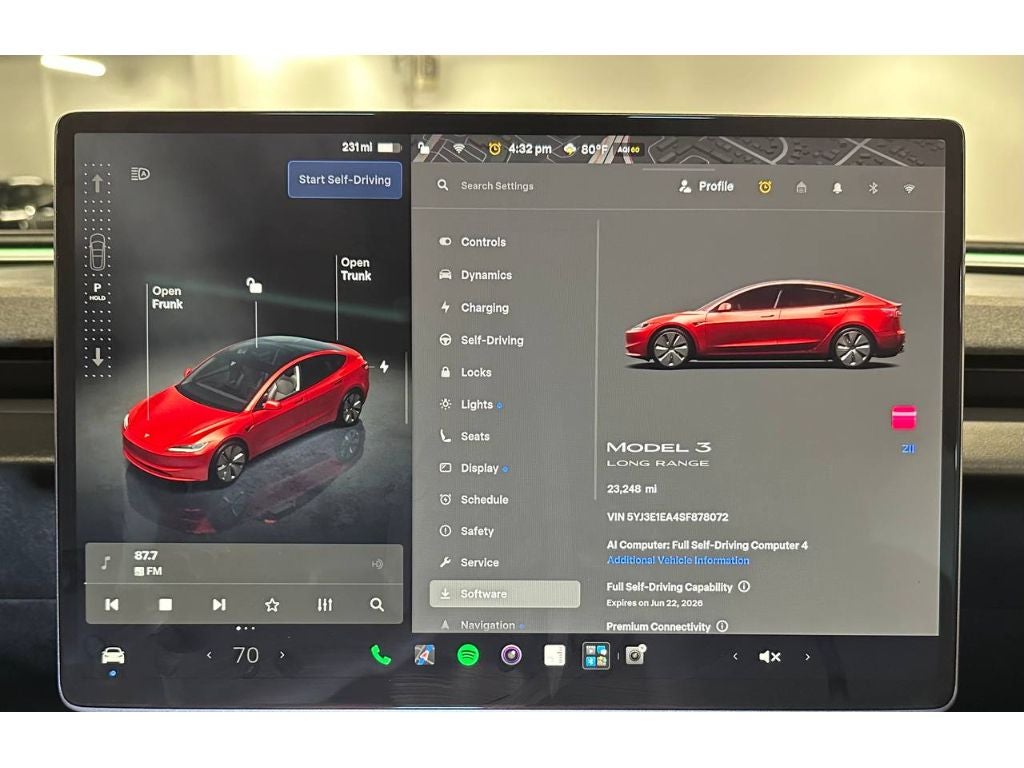Open the HomeLink garage icon
This screenshot has width=1024, height=768.
click(x=801, y=188)
